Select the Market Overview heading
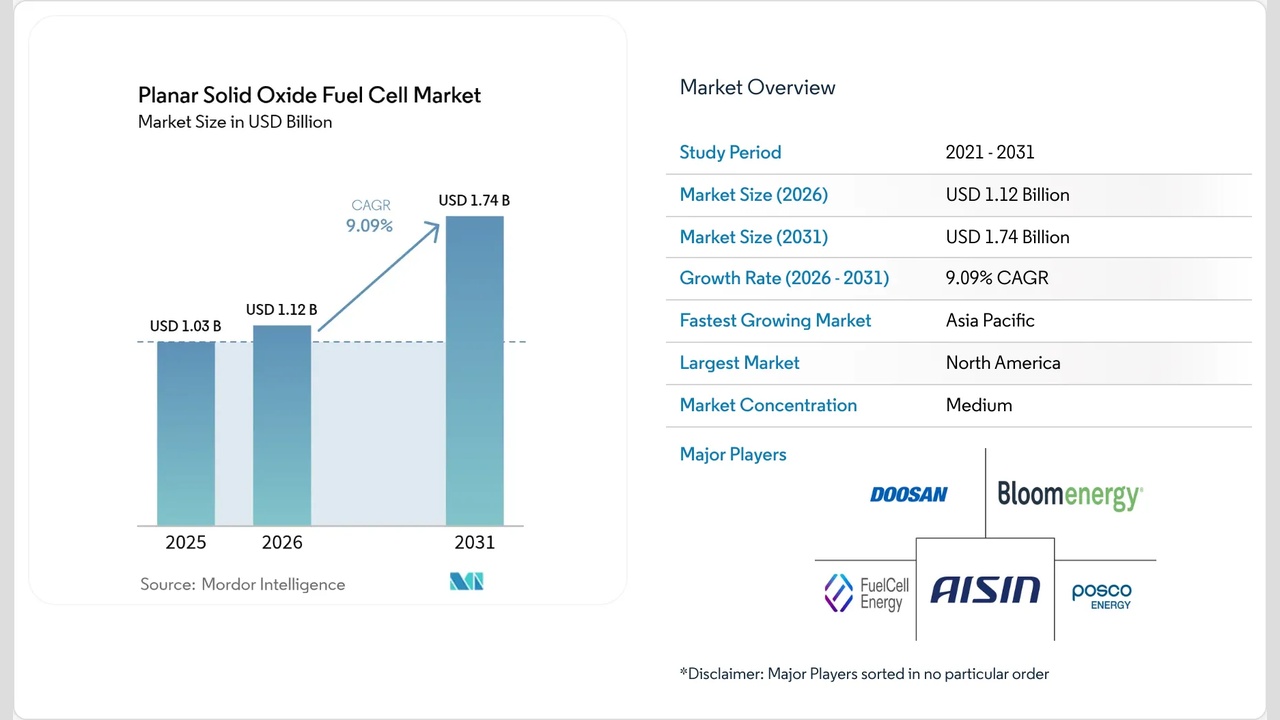This screenshot has height=720, width=1280. (x=757, y=87)
